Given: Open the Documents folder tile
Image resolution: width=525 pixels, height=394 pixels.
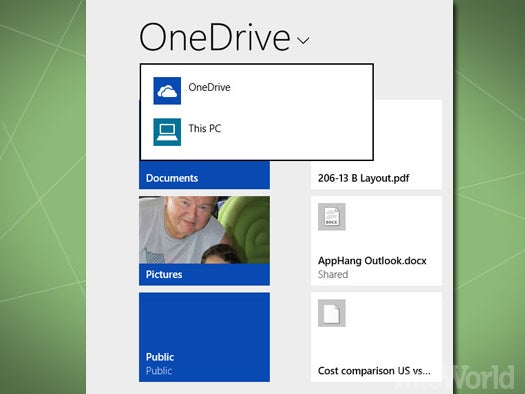Looking at the screenshot, I should tap(204, 175).
